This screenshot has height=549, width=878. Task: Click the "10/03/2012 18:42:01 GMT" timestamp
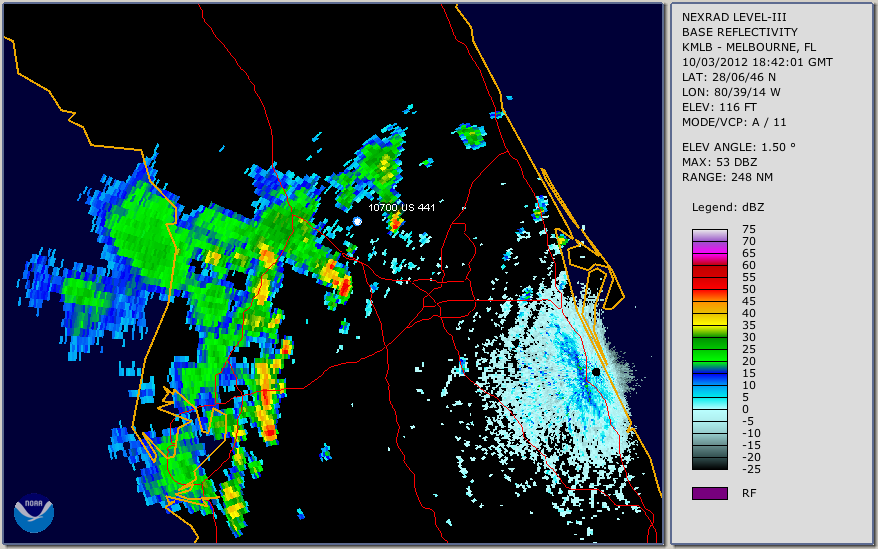[757, 62]
